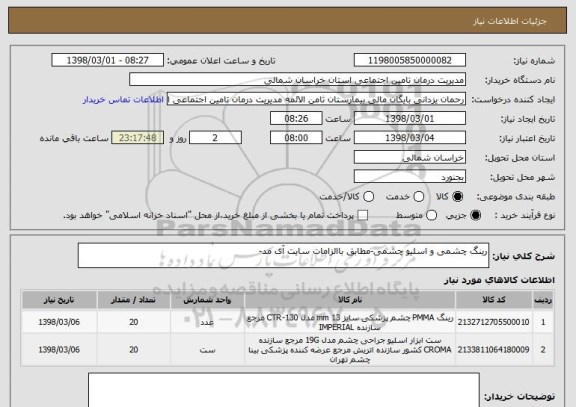Select the first row product code 213271270550010

point(493,322)
